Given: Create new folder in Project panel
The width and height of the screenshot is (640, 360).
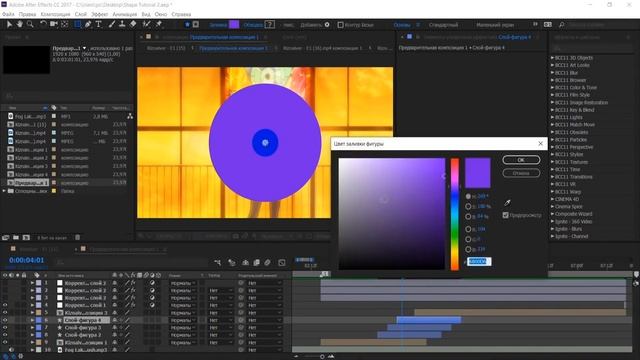Looking at the screenshot, I should 16,237.
